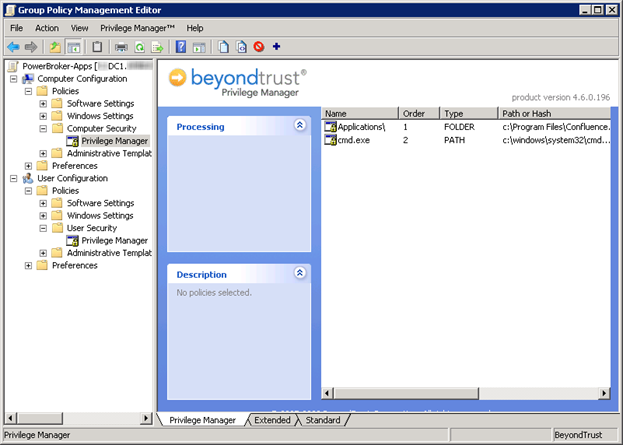
Task: Select Software Settings under User Configuration
Action: click(101, 203)
